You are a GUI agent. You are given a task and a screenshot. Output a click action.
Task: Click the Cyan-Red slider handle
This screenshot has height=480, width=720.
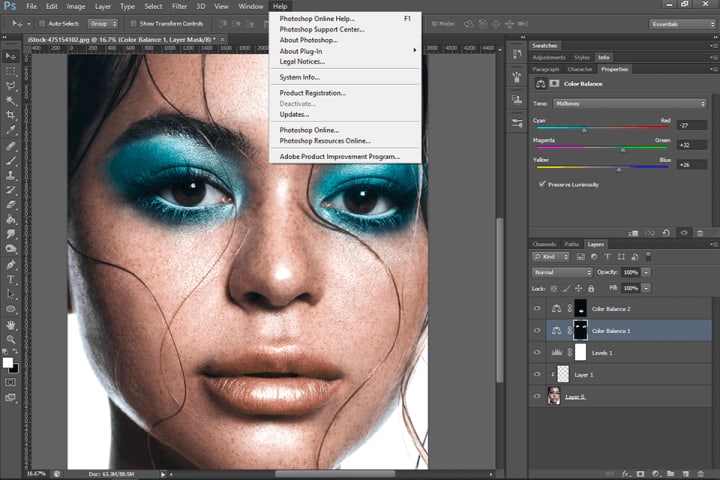click(x=584, y=130)
